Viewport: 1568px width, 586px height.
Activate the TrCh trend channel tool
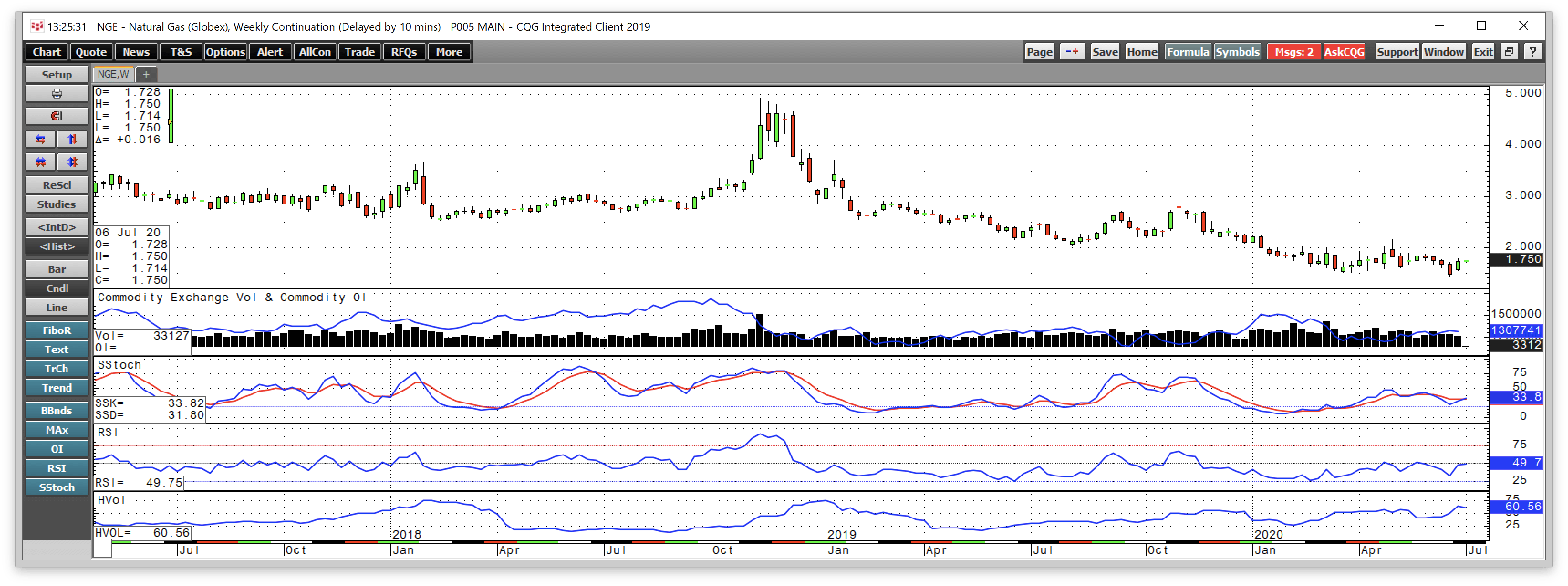pyautogui.click(x=57, y=369)
